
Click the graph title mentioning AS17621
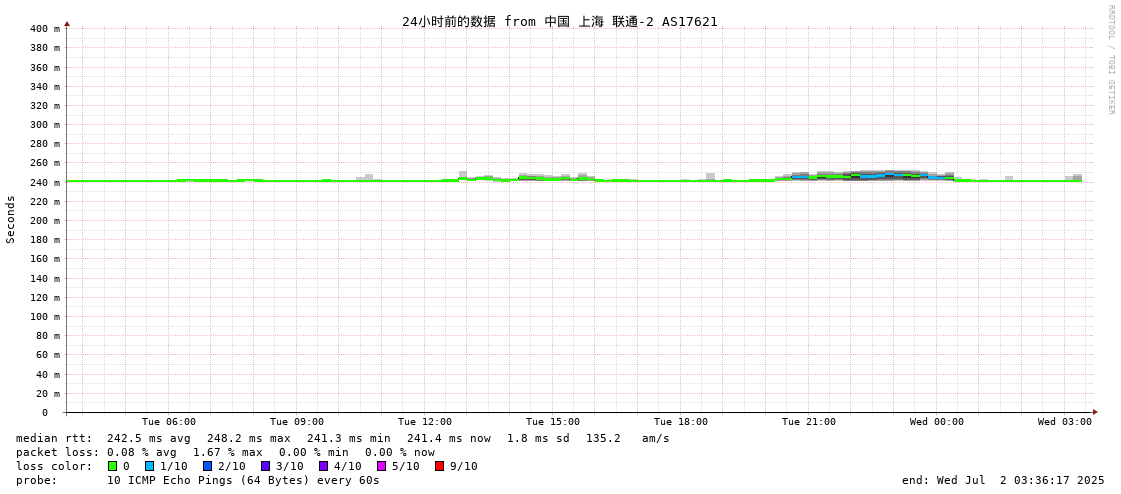tap(560, 21)
